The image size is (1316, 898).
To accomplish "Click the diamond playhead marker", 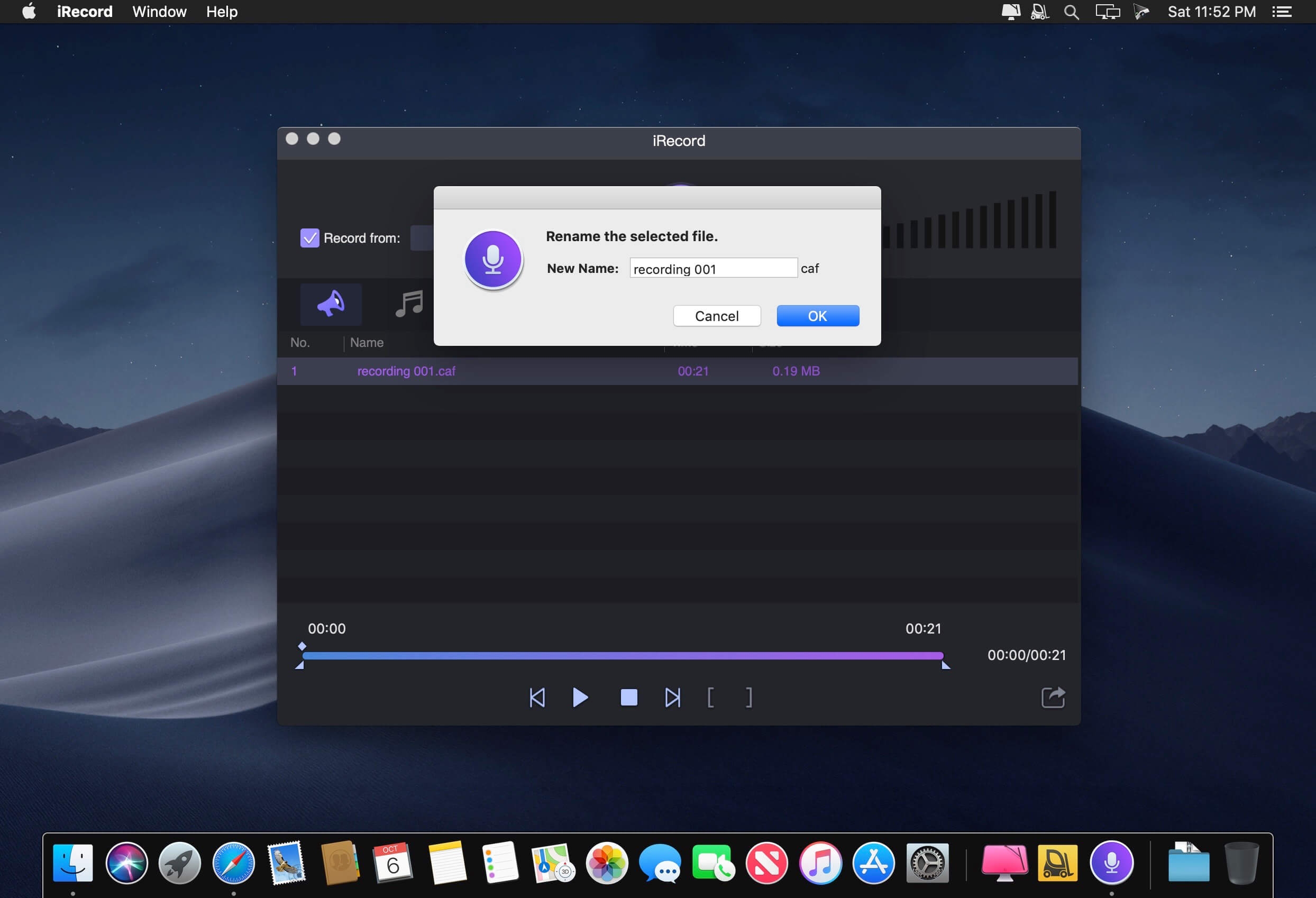I will [x=302, y=646].
